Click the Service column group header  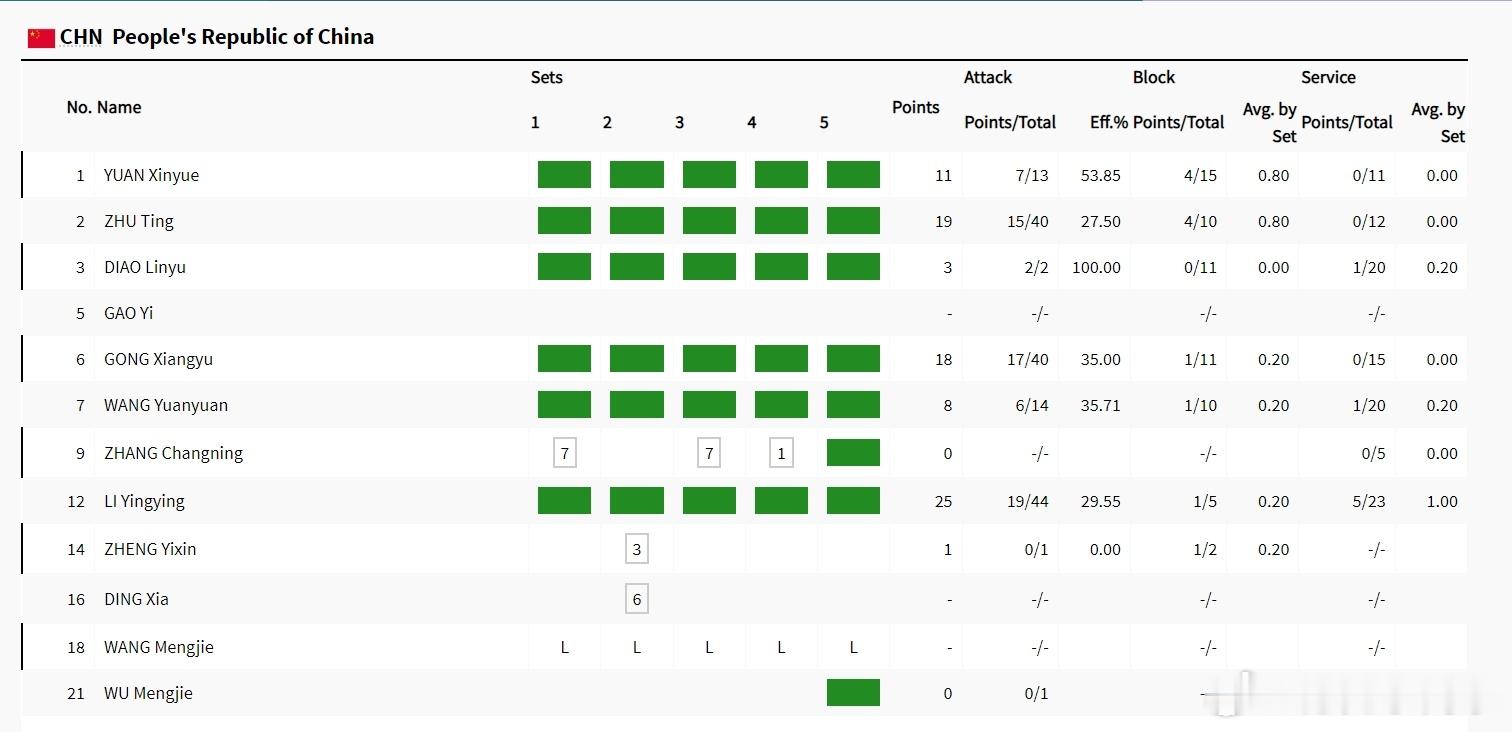pos(1328,77)
